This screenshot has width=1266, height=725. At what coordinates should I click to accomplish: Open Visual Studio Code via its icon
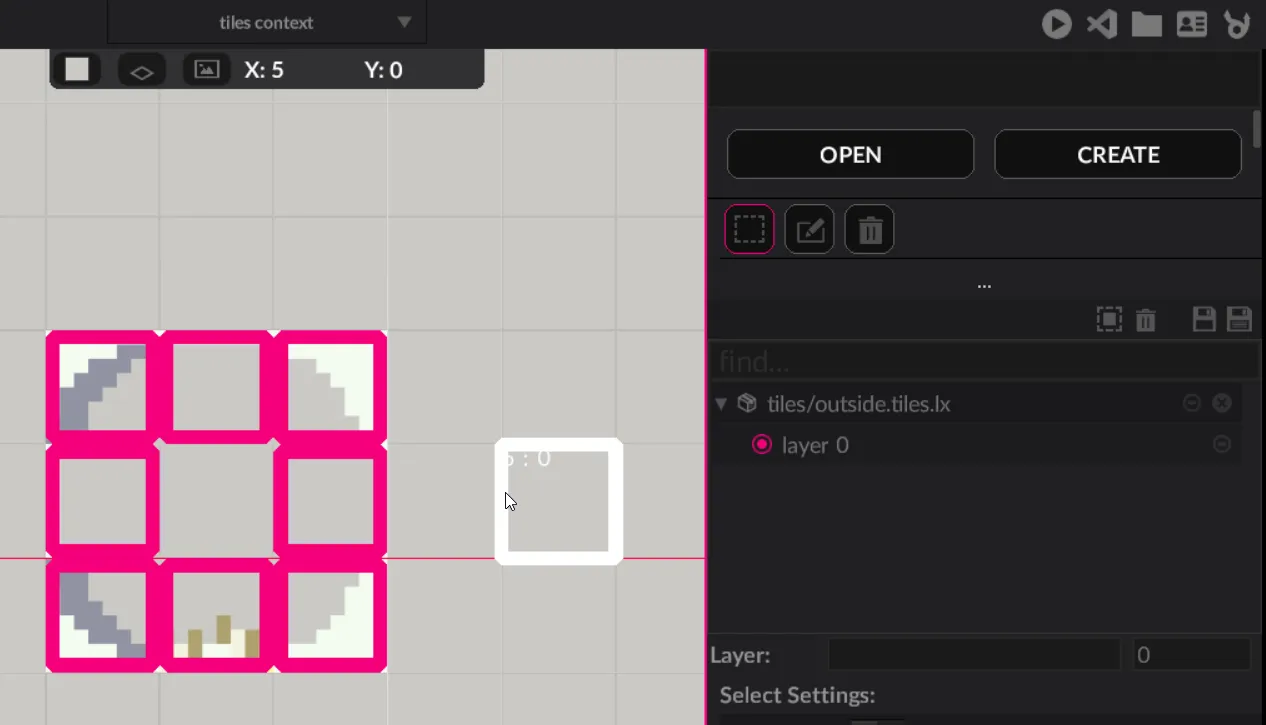[x=1101, y=24]
